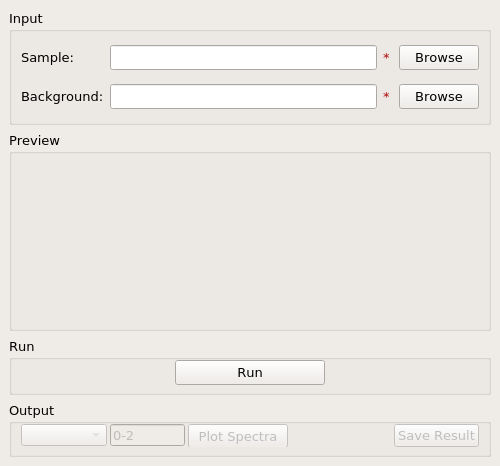Click Save Result button
This screenshot has height=466, width=500.
tap(436, 435)
